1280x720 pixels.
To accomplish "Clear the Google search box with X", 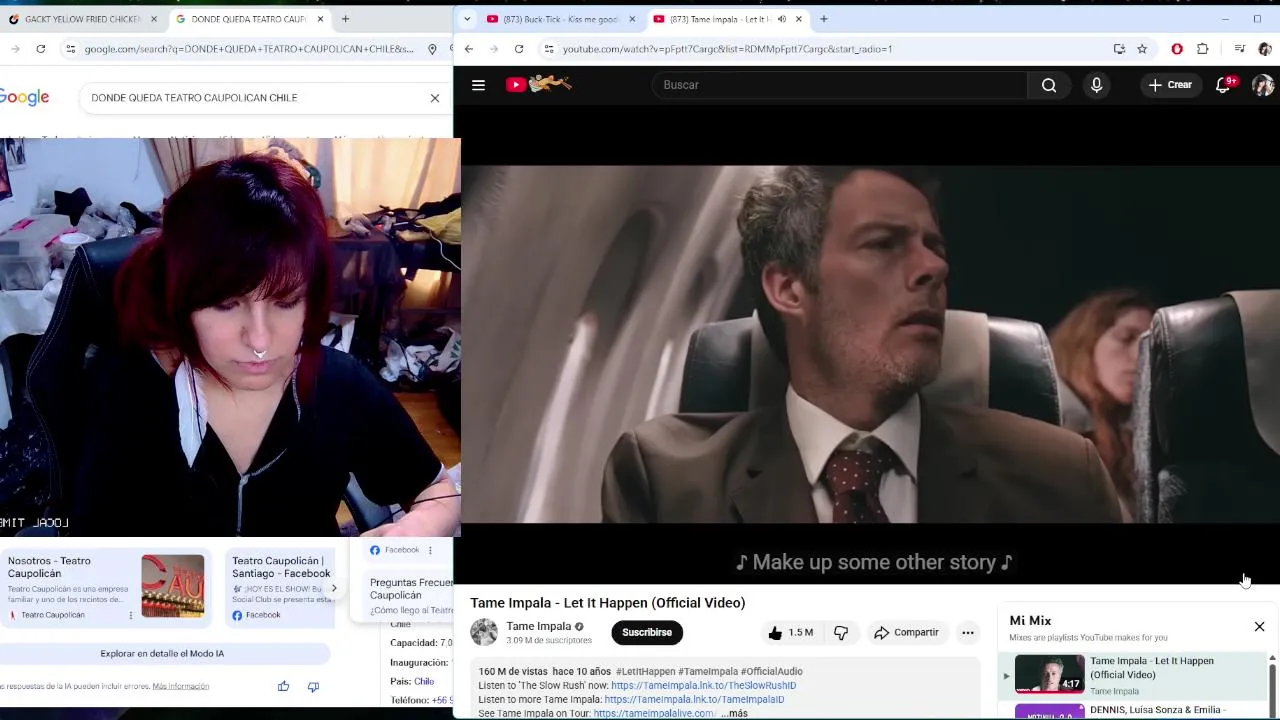I will [435, 98].
